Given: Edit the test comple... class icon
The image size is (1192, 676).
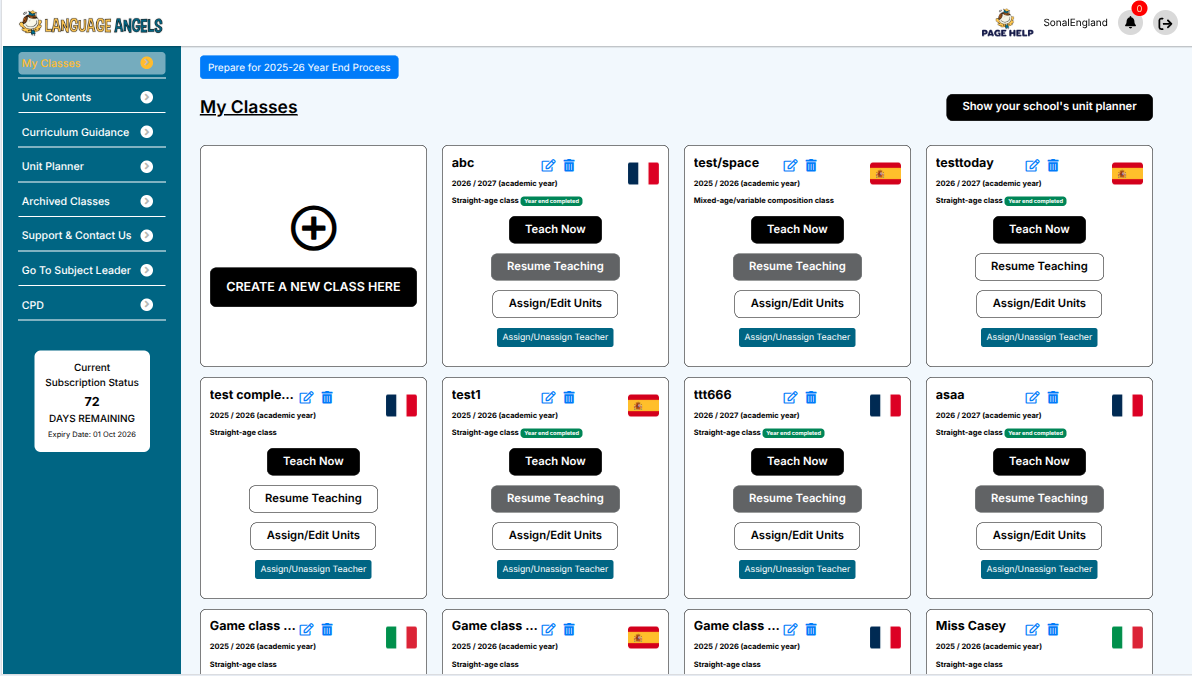Looking at the screenshot, I should click(x=306, y=397).
